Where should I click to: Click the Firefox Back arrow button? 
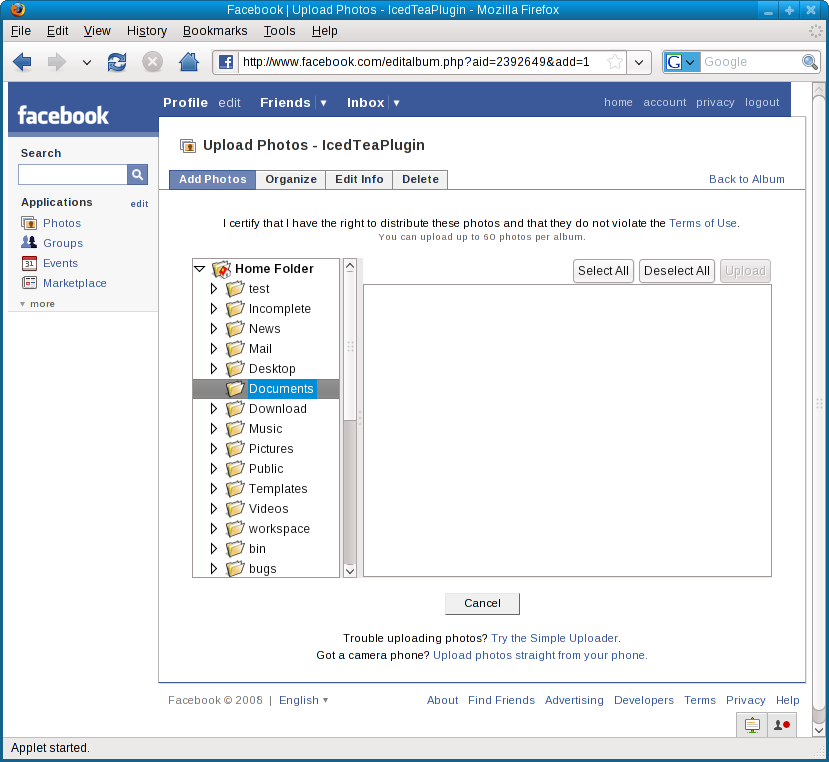[22, 62]
